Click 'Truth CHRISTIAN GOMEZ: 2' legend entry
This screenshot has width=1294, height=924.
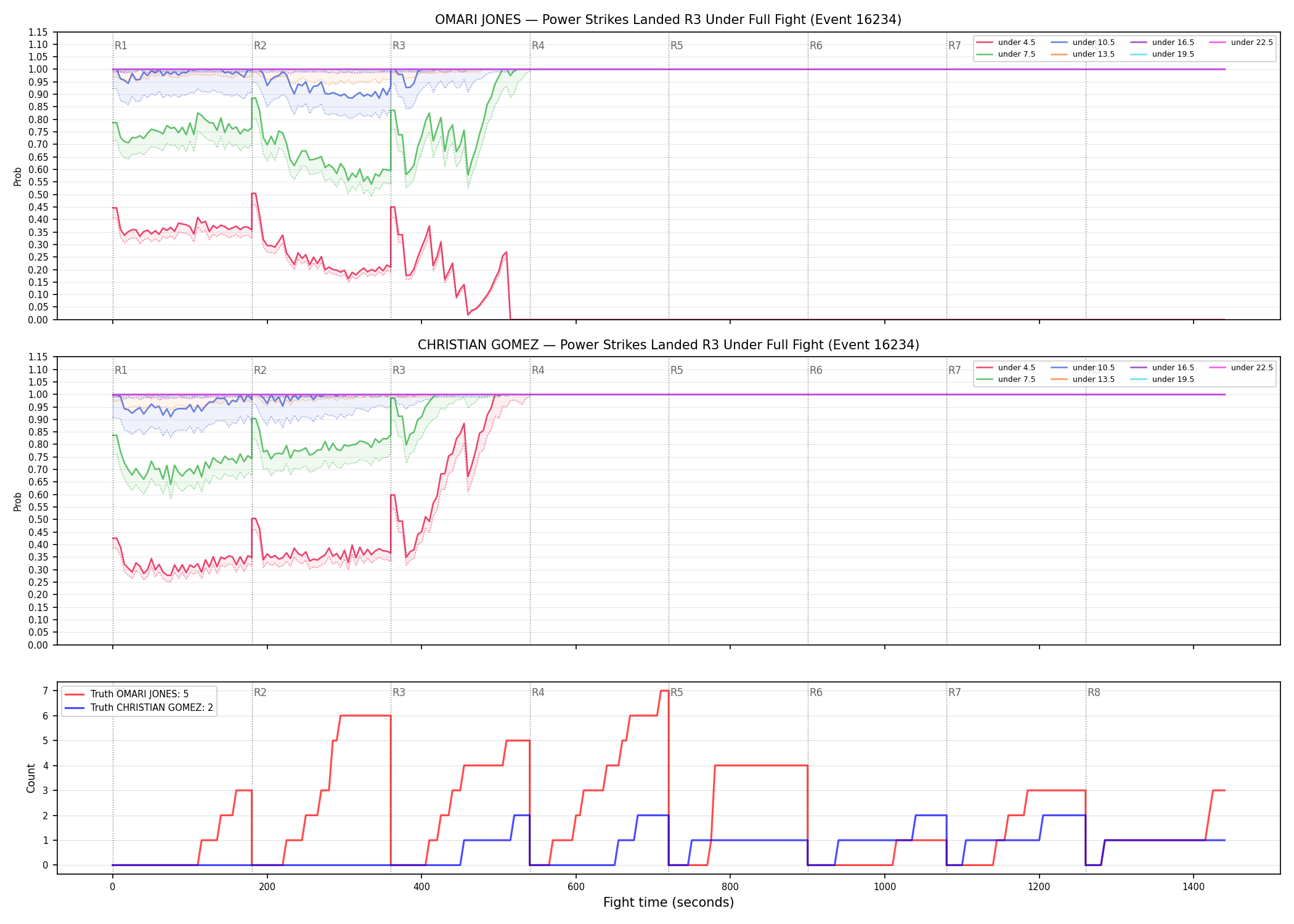click(x=139, y=708)
